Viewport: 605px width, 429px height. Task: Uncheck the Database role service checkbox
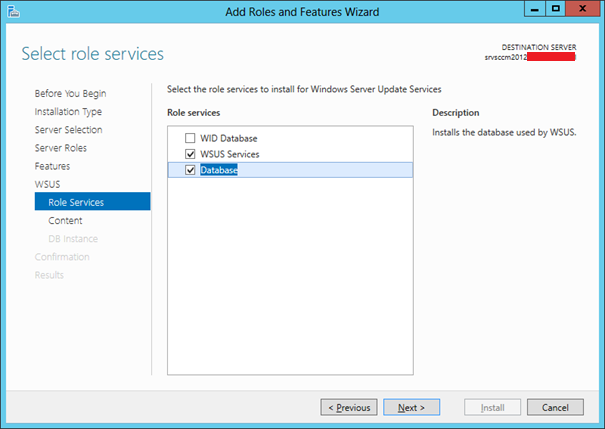pyautogui.click(x=190, y=170)
